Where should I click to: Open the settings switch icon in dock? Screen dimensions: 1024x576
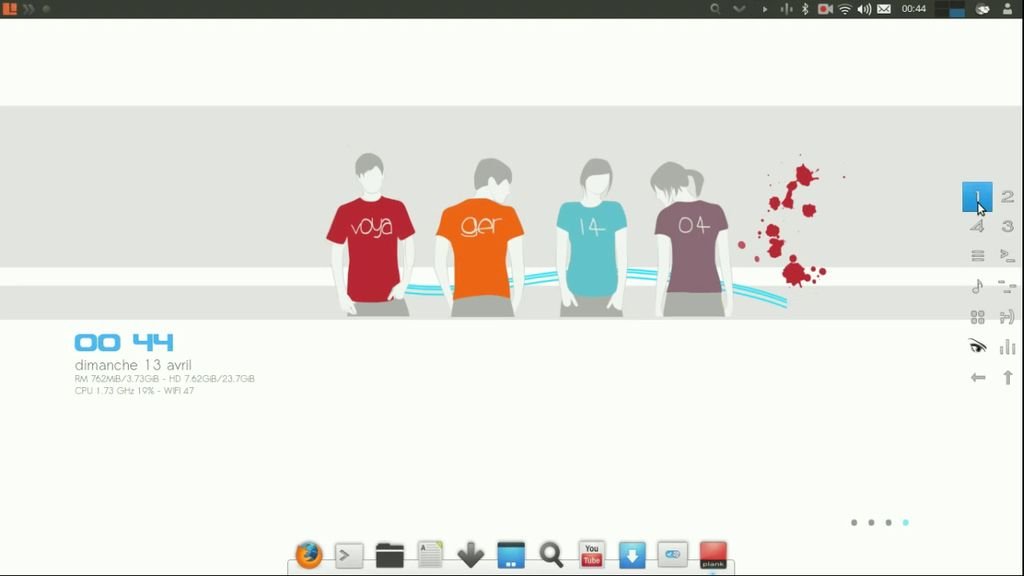click(x=672, y=555)
